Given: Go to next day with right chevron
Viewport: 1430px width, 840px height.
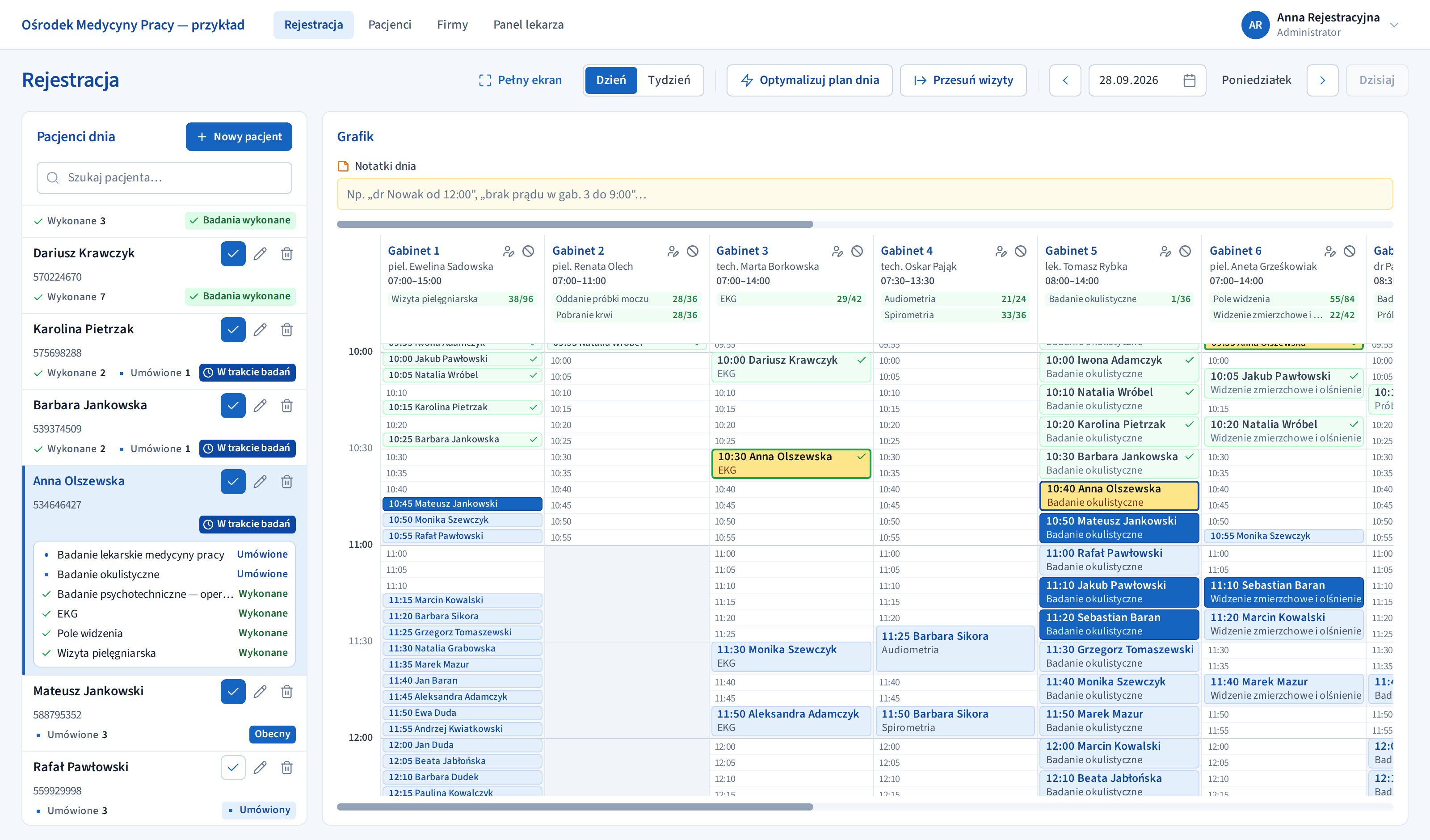Looking at the screenshot, I should [x=1322, y=80].
